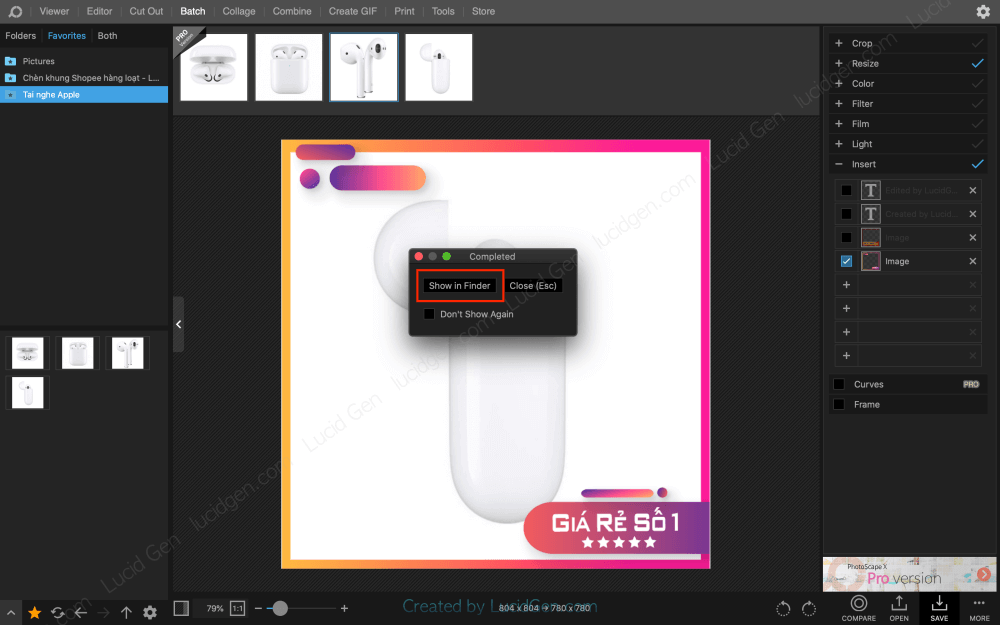Enable the dimmed Image insert checkbox
The height and width of the screenshot is (625, 1000).
[x=846, y=237]
